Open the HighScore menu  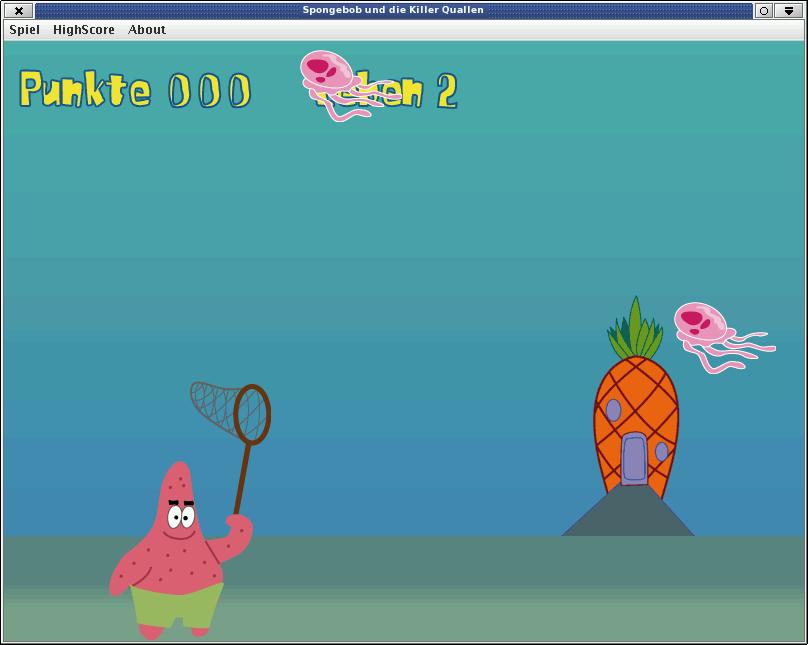[x=83, y=30]
